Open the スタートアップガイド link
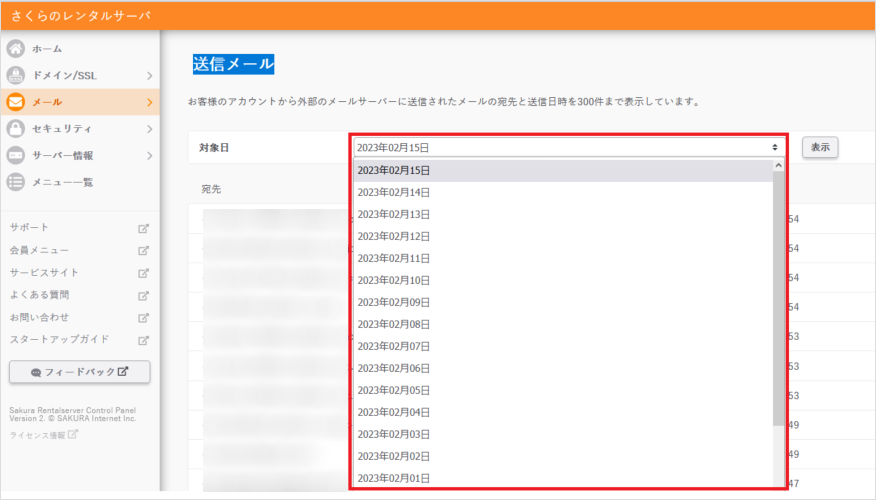 [x=59, y=339]
